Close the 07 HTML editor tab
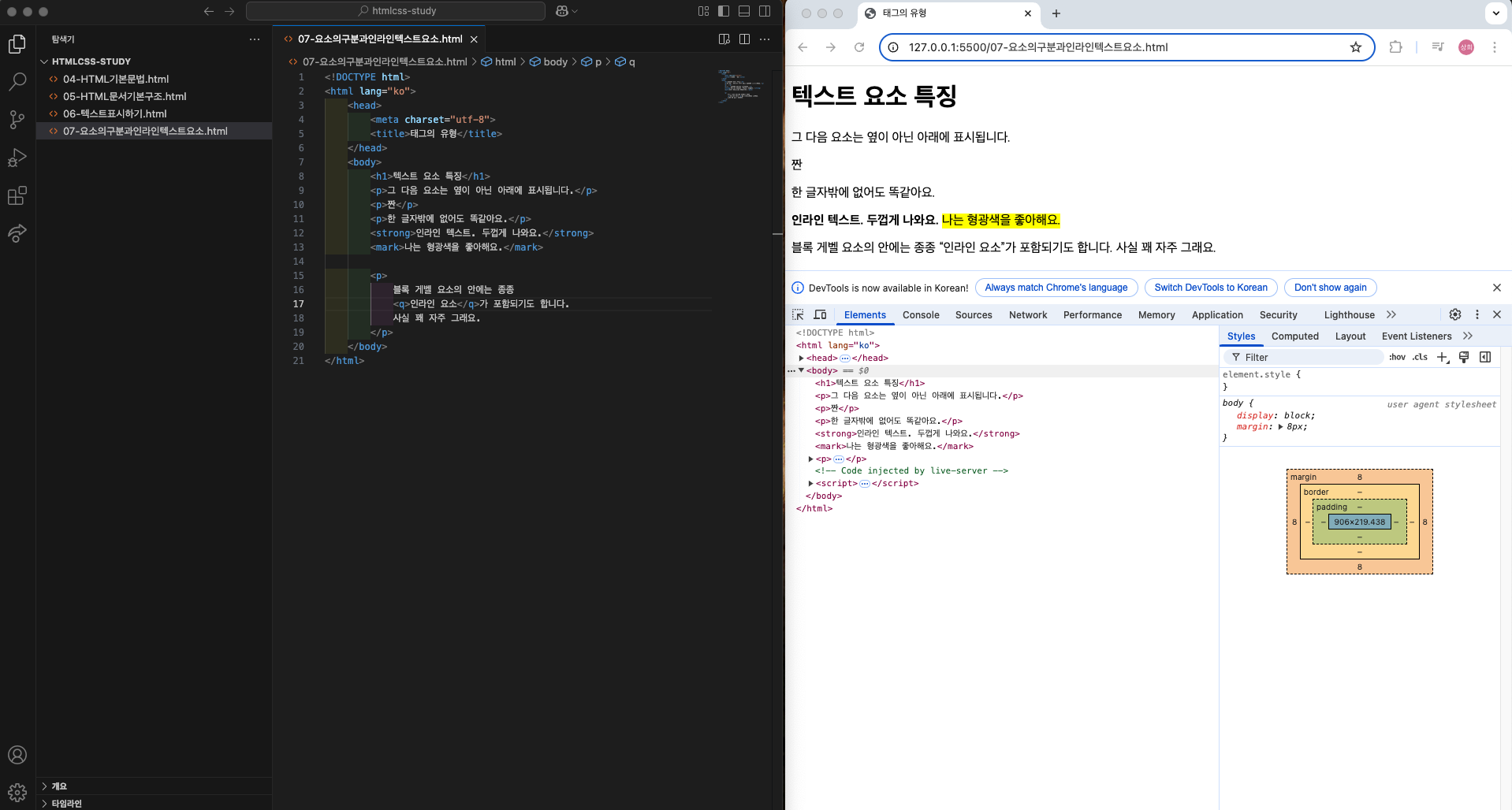The width and height of the screenshot is (1512, 810). pos(474,39)
